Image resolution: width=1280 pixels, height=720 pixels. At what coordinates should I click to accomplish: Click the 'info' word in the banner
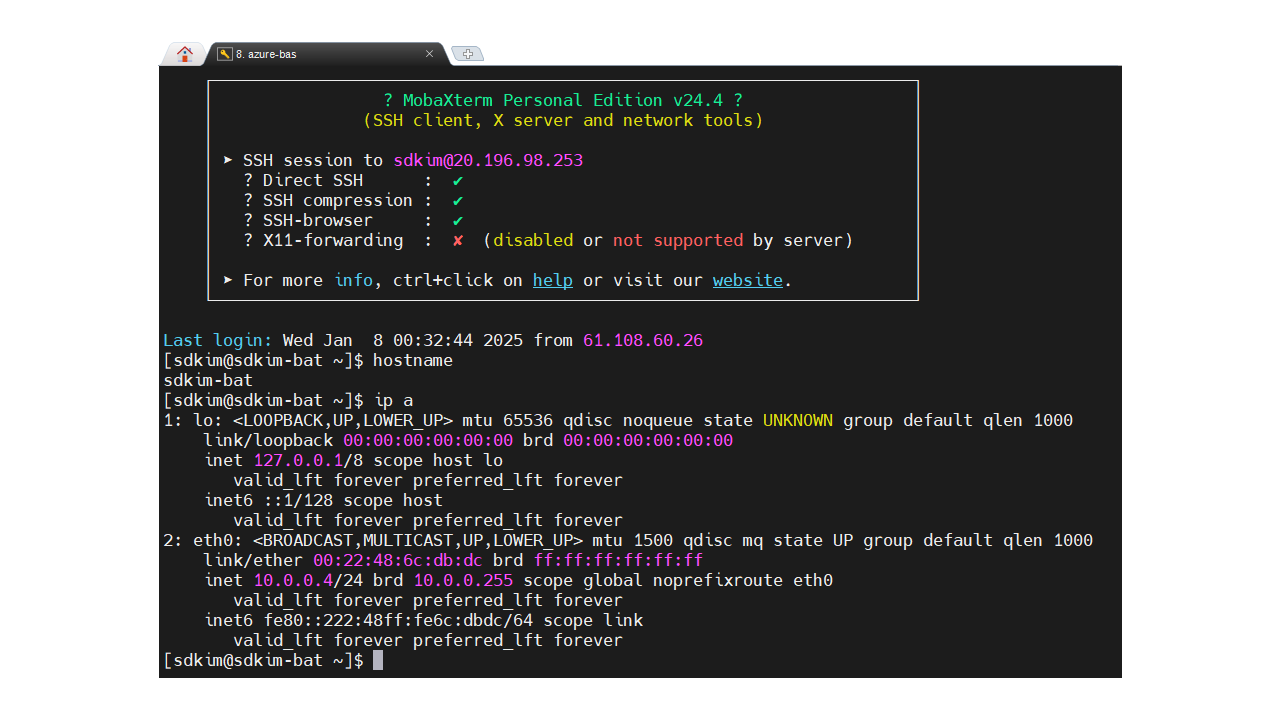[x=353, y=280]
